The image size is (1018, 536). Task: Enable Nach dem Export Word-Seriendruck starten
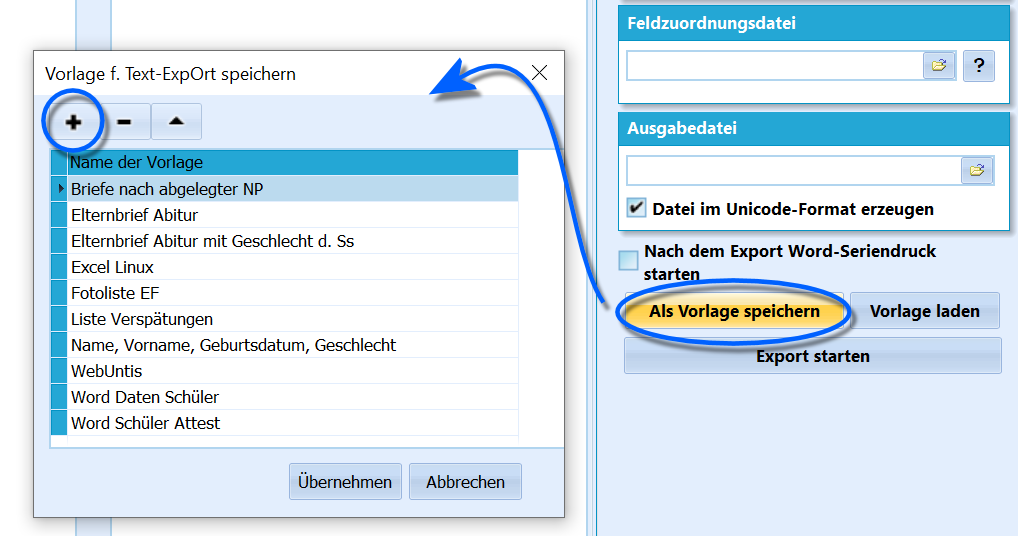(628, 260)
